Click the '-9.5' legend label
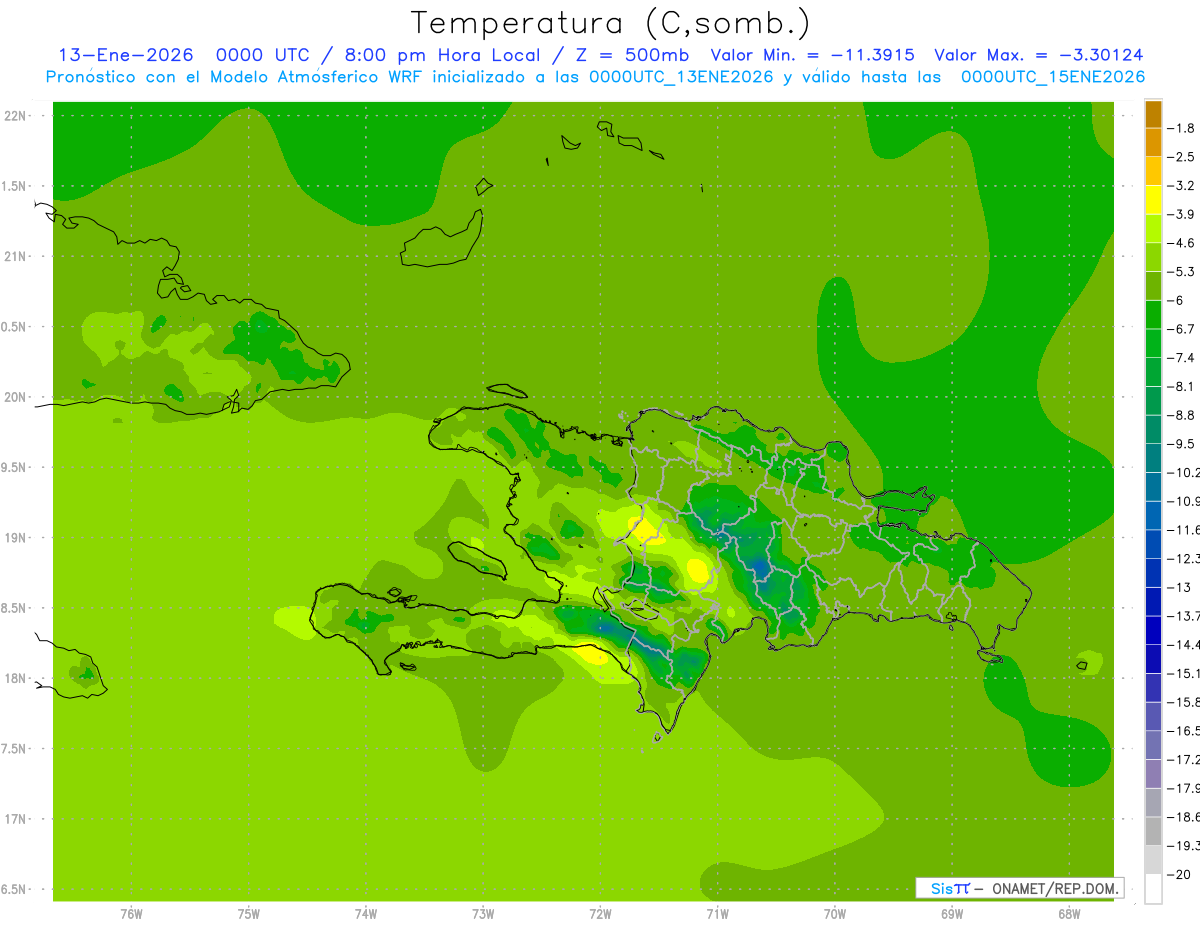Screen dimensions: 1200x927 [1182, 443]
